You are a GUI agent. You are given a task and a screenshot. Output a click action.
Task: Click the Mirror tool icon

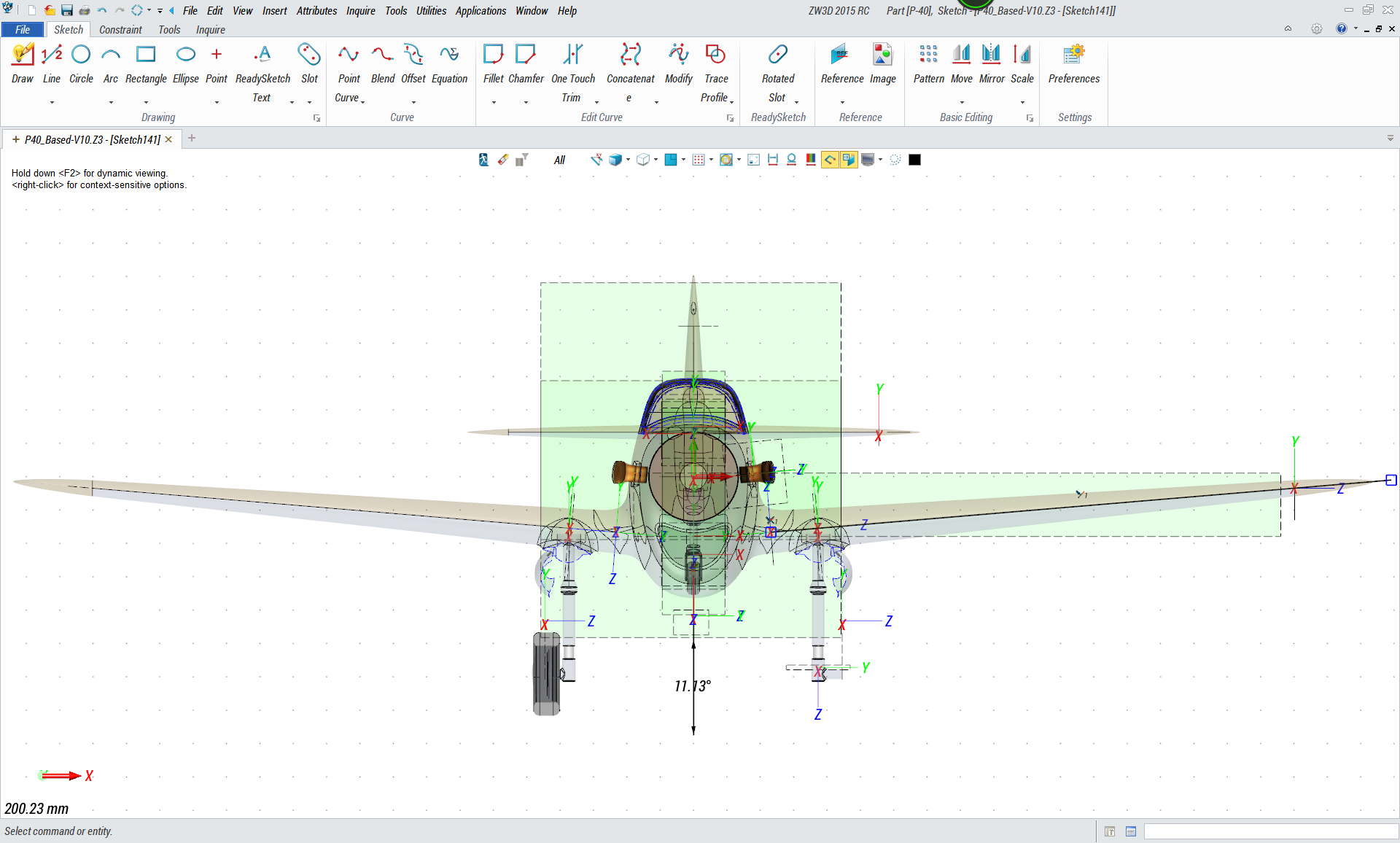tap(991, 55)
